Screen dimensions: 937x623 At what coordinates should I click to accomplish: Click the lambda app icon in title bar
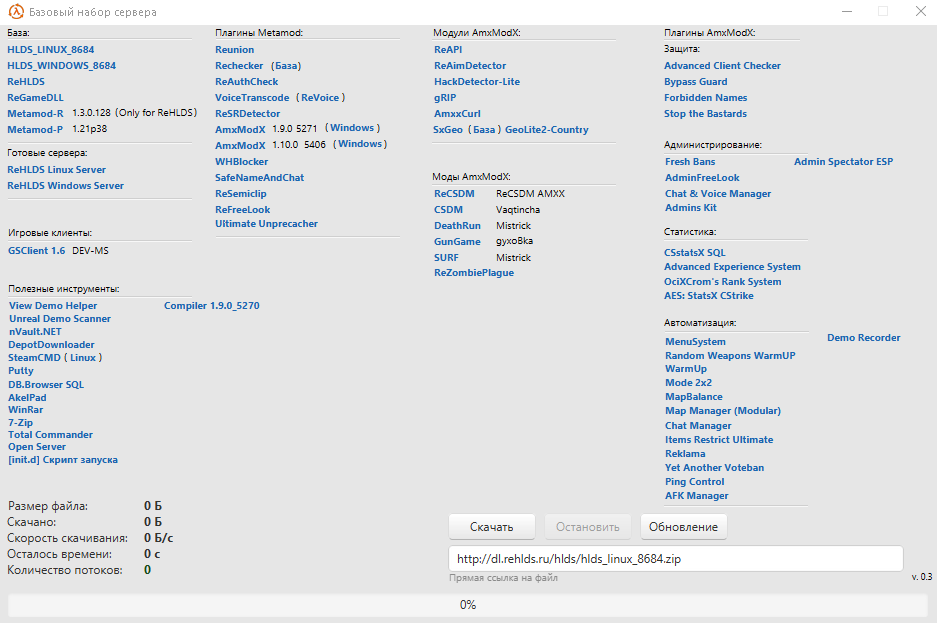point(16,11)
